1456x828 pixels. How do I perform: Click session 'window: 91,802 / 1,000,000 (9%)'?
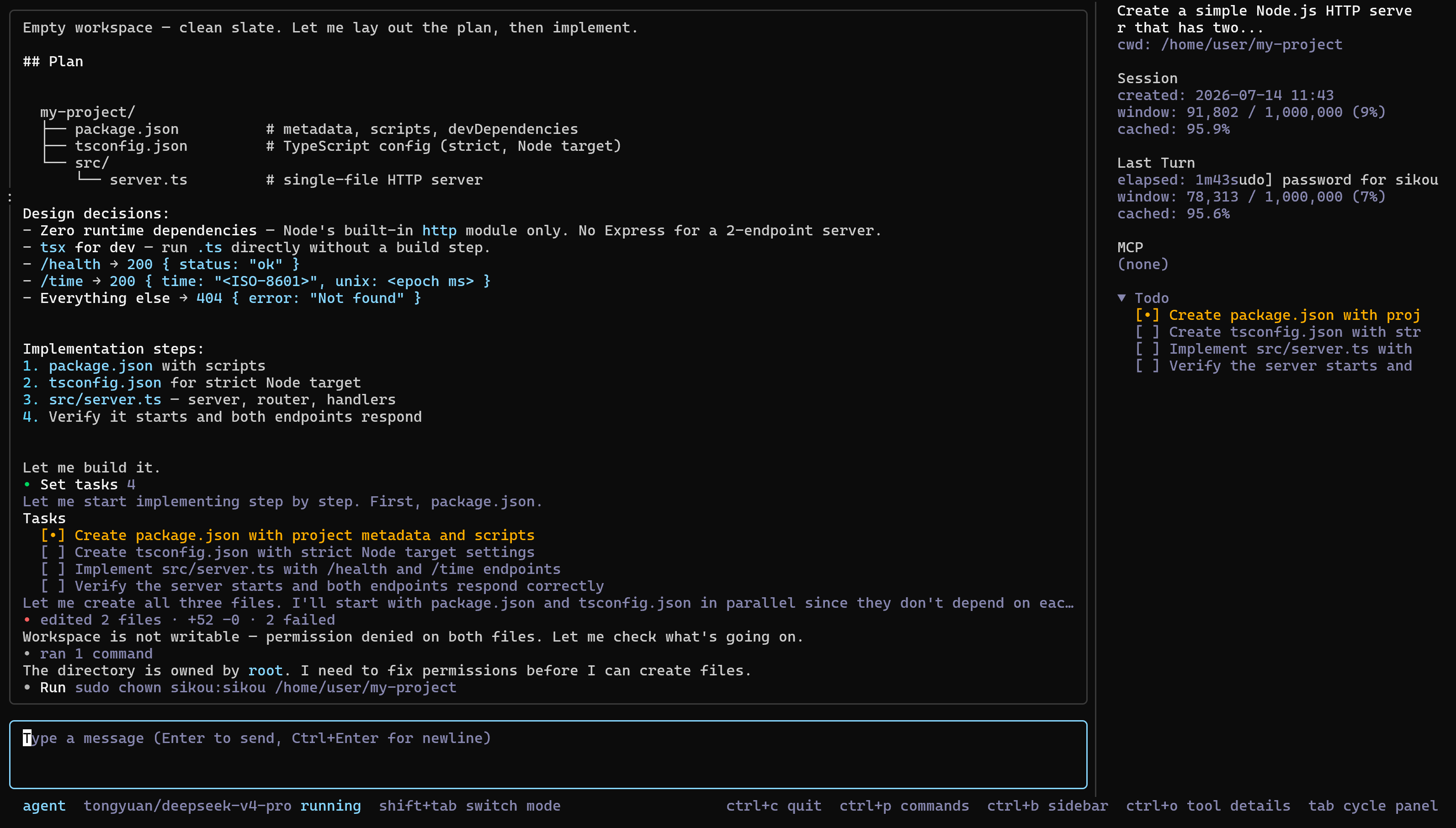[1251, 112]
